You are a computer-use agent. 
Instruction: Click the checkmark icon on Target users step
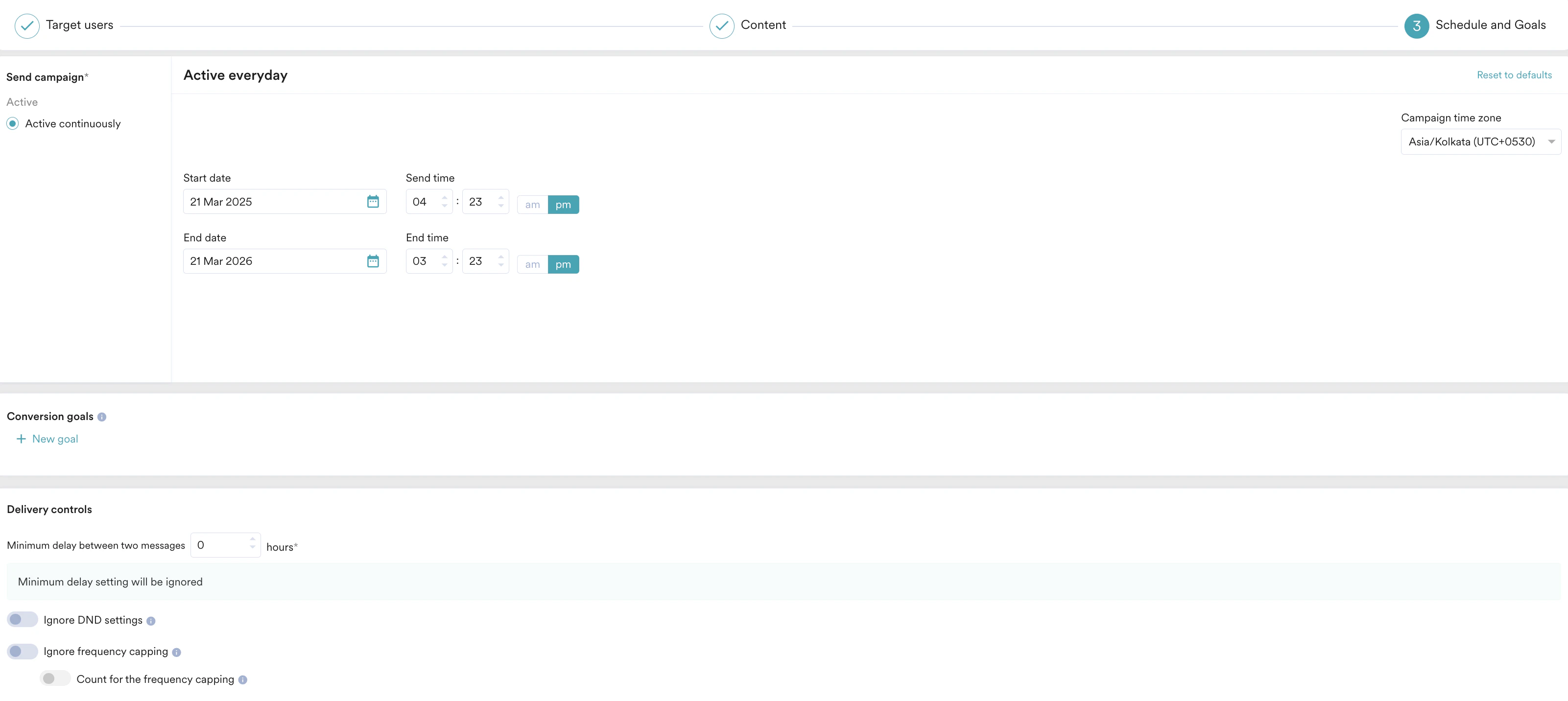[x=26, y=25]
